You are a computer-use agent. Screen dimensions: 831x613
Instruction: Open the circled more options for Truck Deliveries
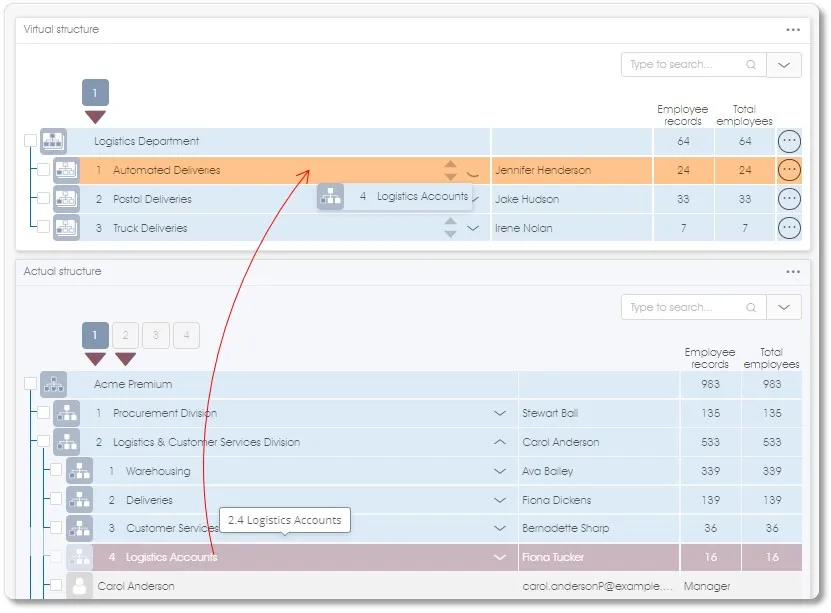pyautogui.click(x=789, y=228)
